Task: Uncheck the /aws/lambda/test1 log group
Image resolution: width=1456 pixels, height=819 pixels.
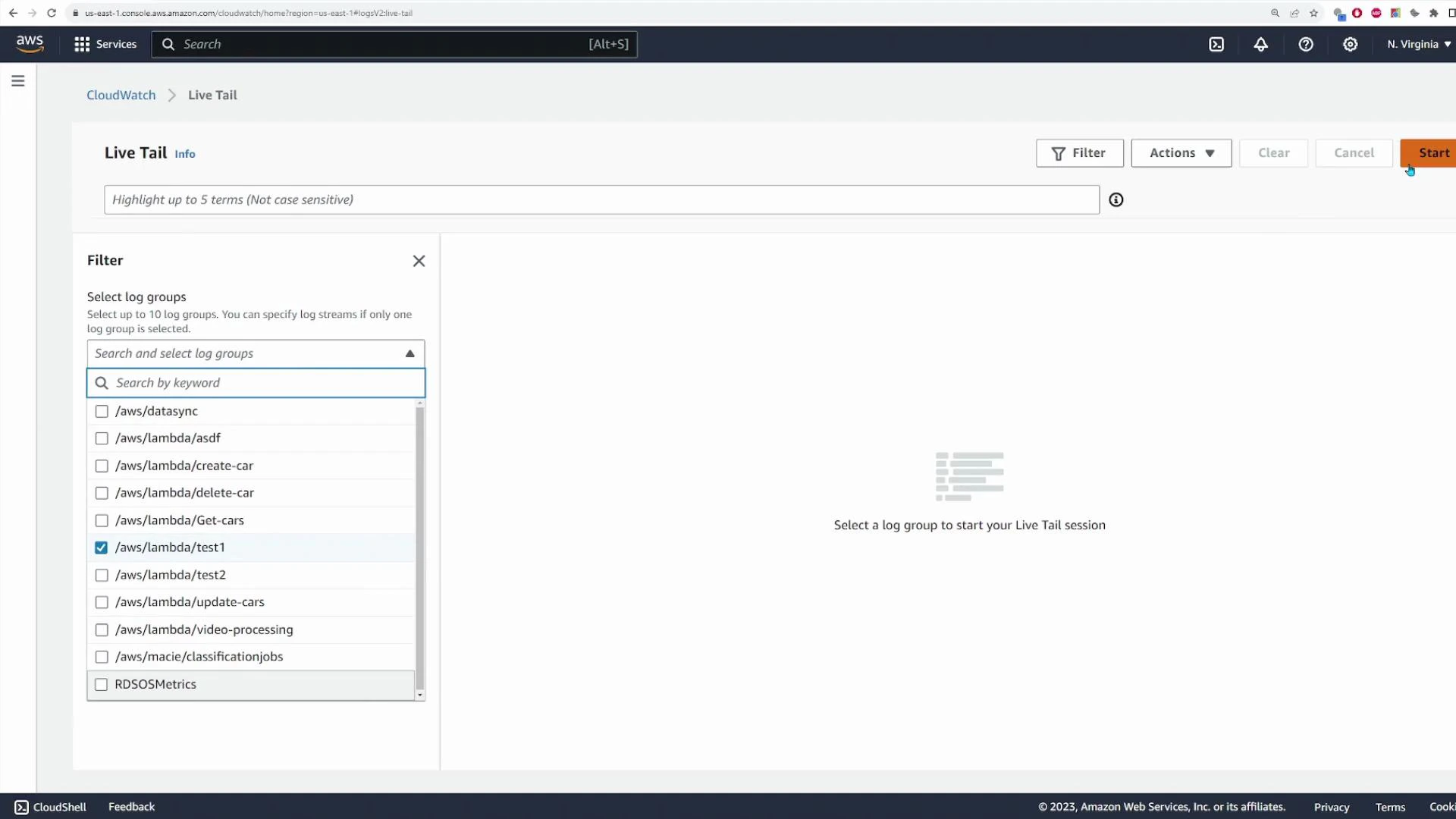Action: point(102,547)
